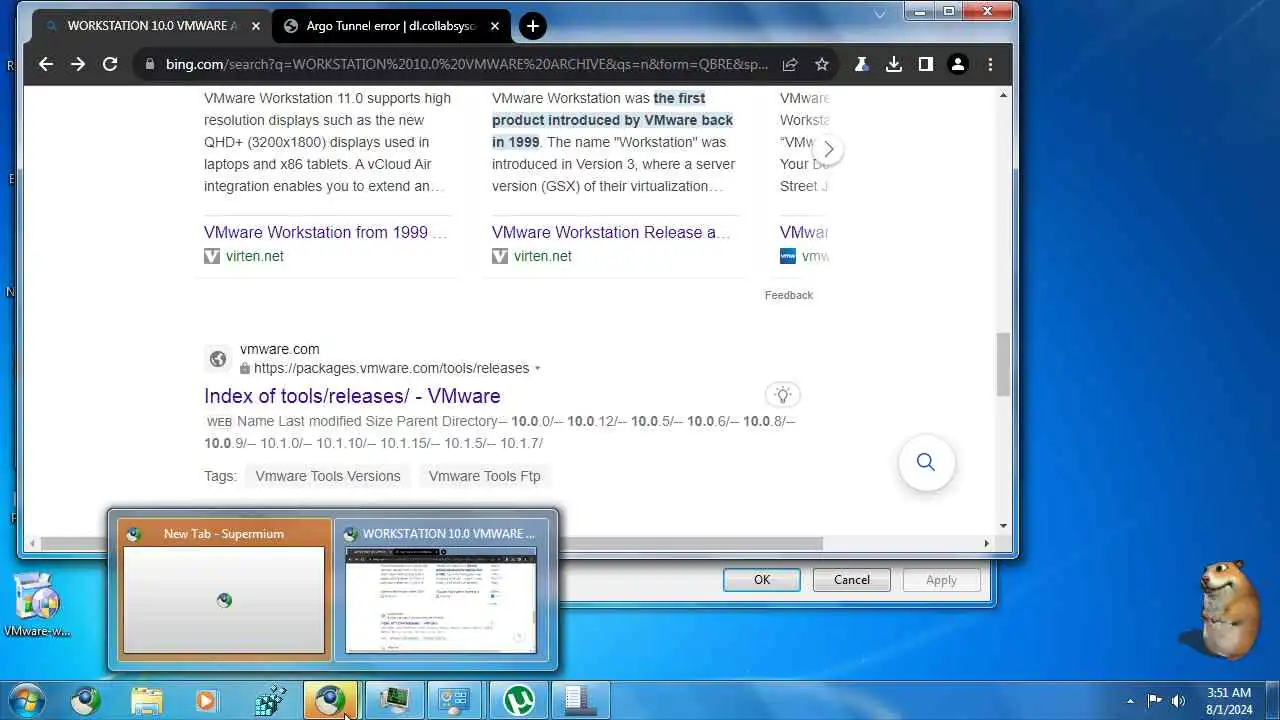Click the lightbulb insights icon
The height and width of the screenshot is (720, 1280).
pyautogui.click(x=783, y=395)
